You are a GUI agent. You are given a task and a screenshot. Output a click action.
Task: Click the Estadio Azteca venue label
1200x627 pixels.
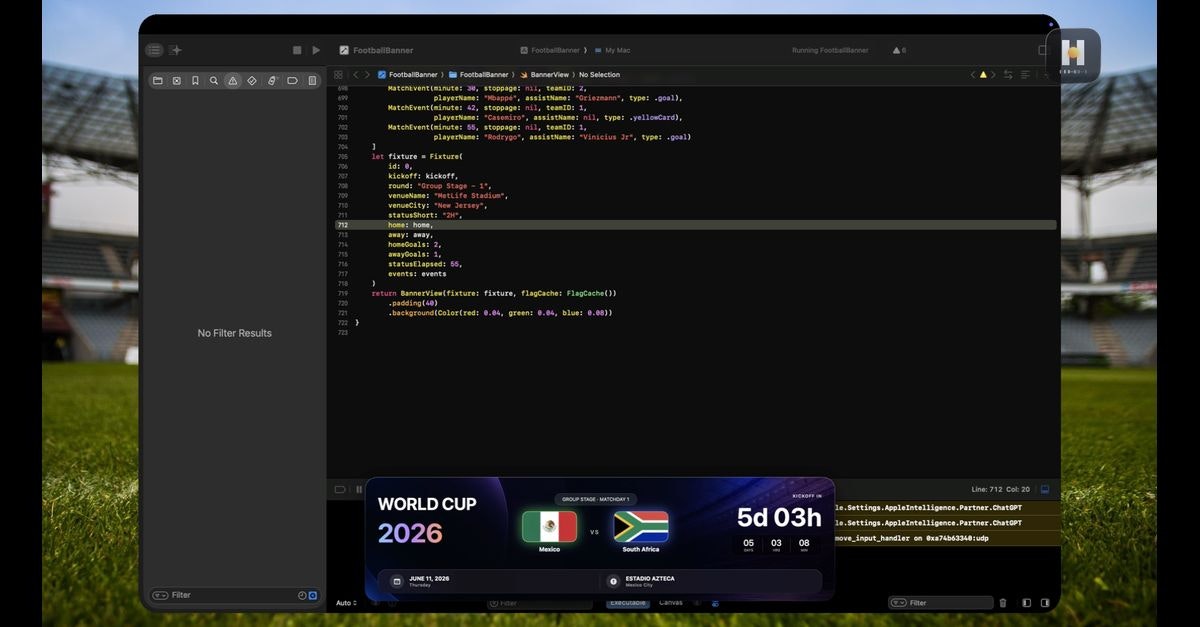[651, 578]
